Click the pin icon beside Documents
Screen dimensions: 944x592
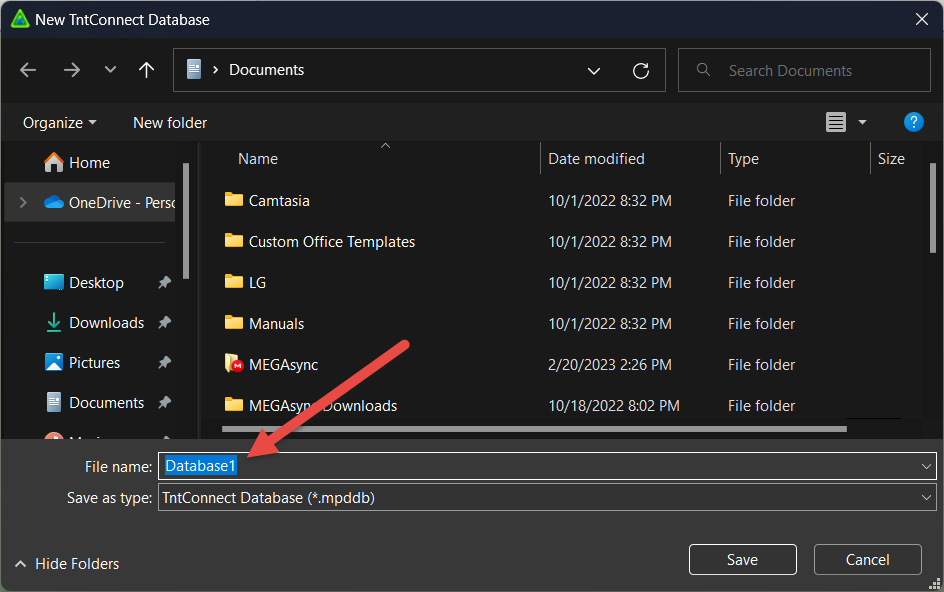(x=164, y=403)
